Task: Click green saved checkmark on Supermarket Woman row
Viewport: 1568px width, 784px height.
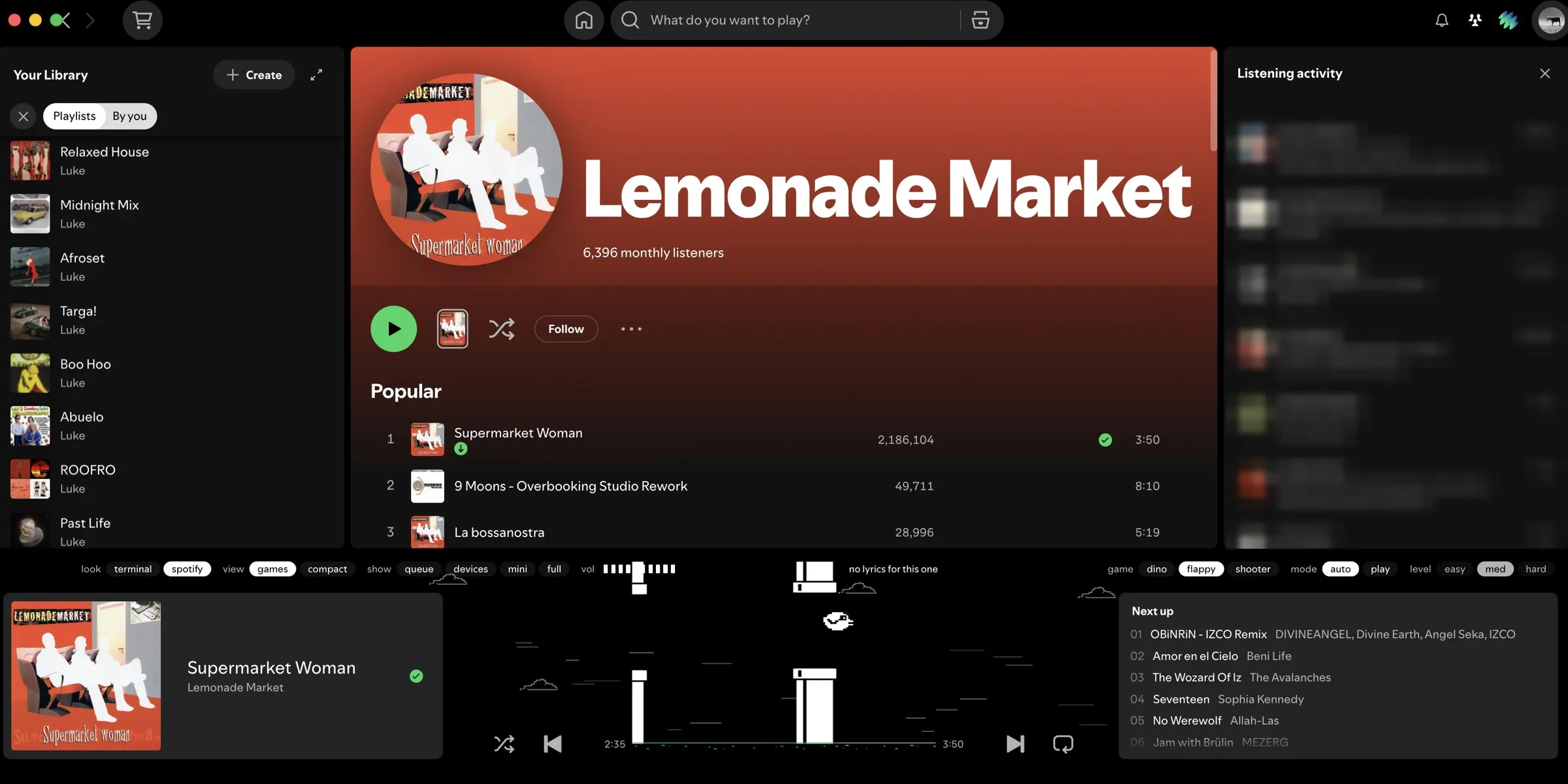Action: (x=1105, y=440)
